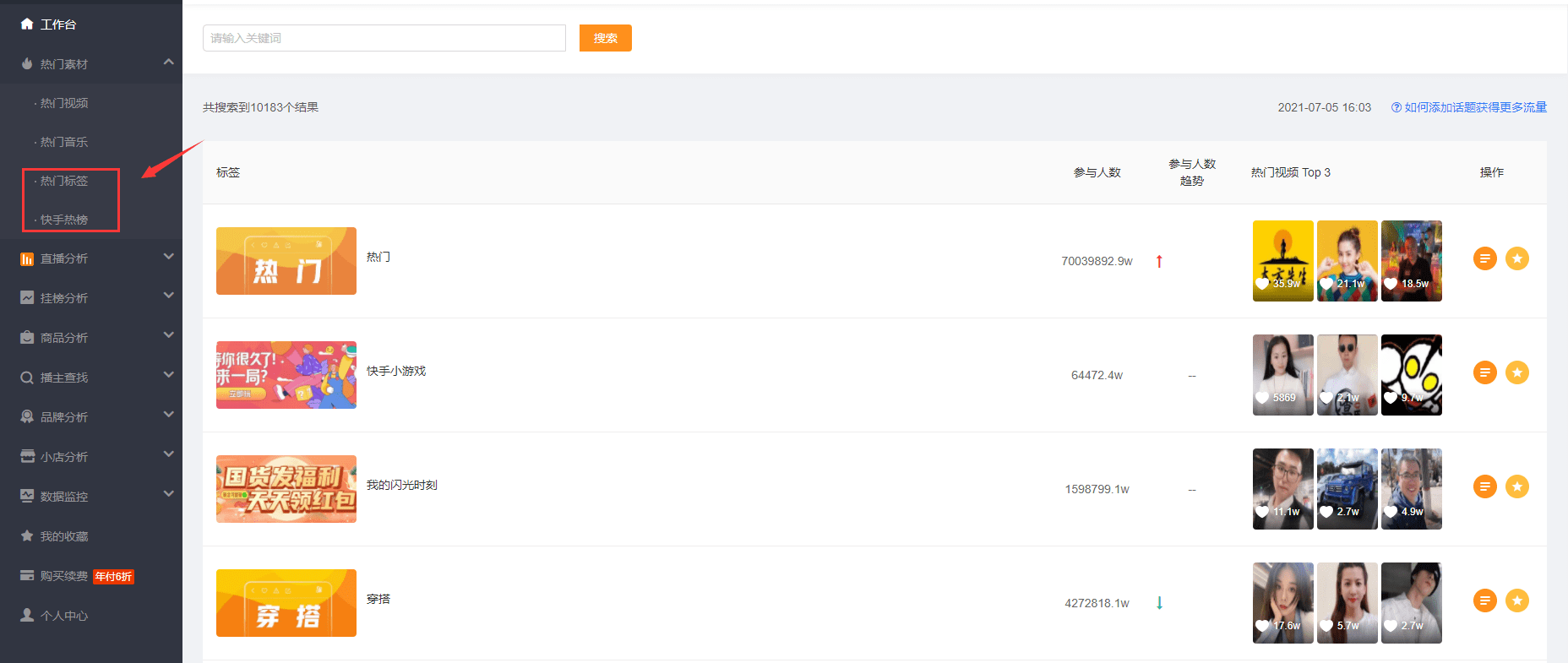Click the 品牌分析 badge icon
1568x663 pixels.
coord(27,417)
